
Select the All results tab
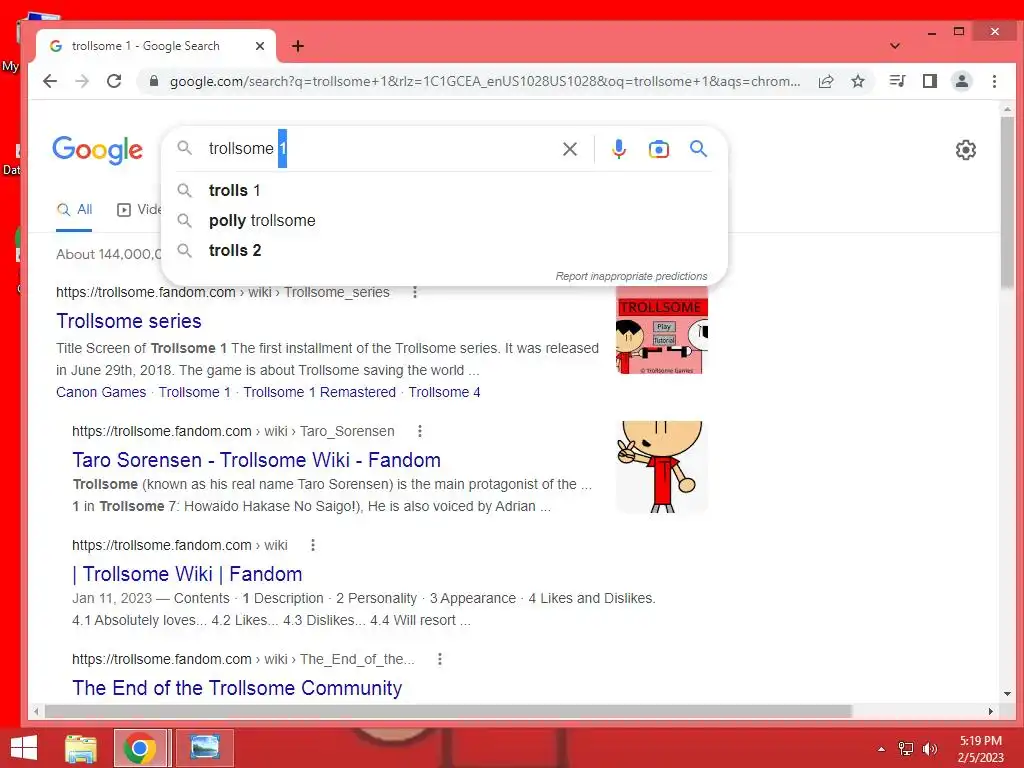point(74,210)
